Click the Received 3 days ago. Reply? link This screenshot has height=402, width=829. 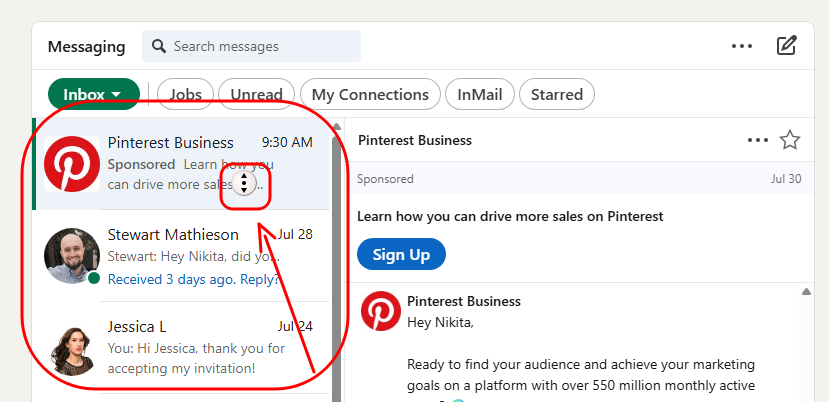194,279
